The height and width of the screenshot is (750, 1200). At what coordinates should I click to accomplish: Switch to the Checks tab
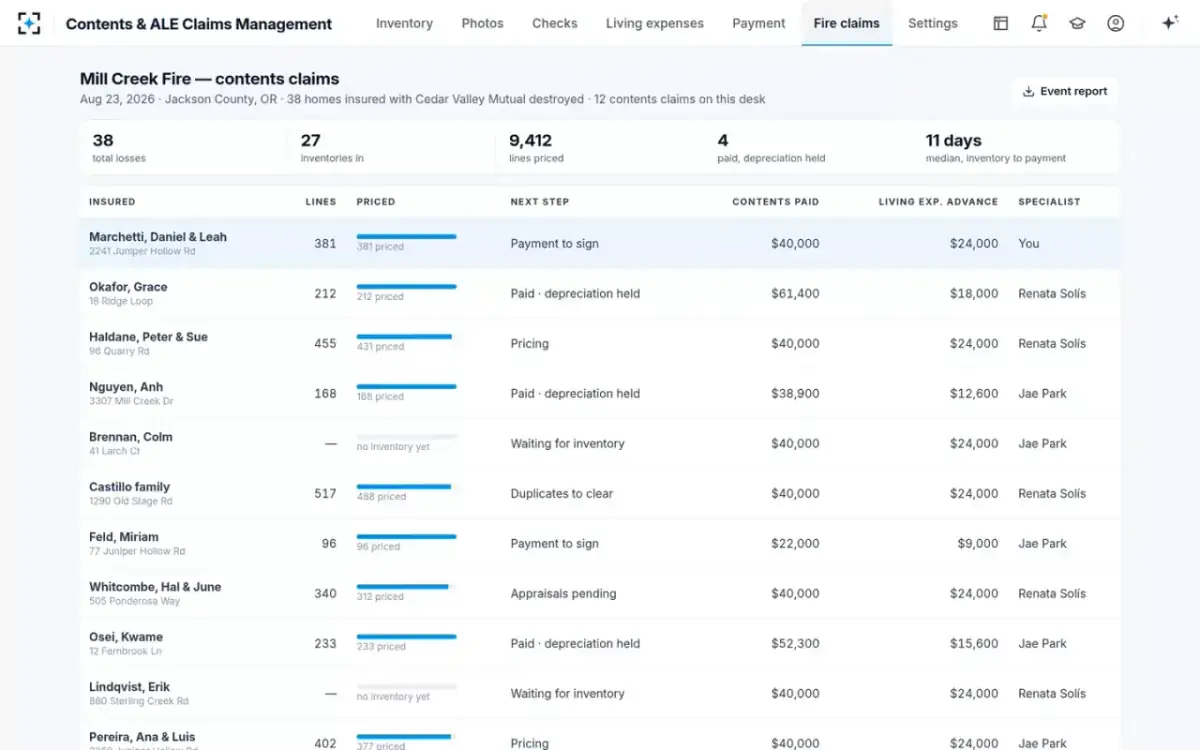tap(554, 23)
